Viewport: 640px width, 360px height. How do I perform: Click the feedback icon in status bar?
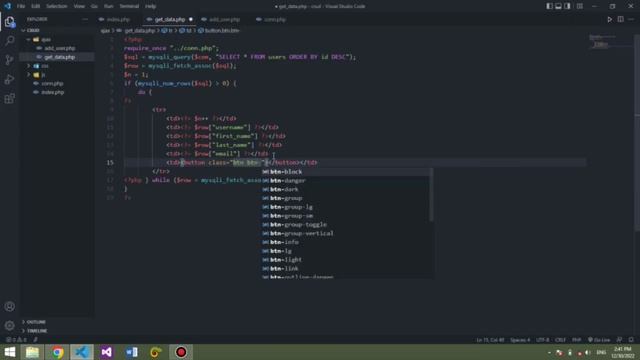click(x=620, y=340)
